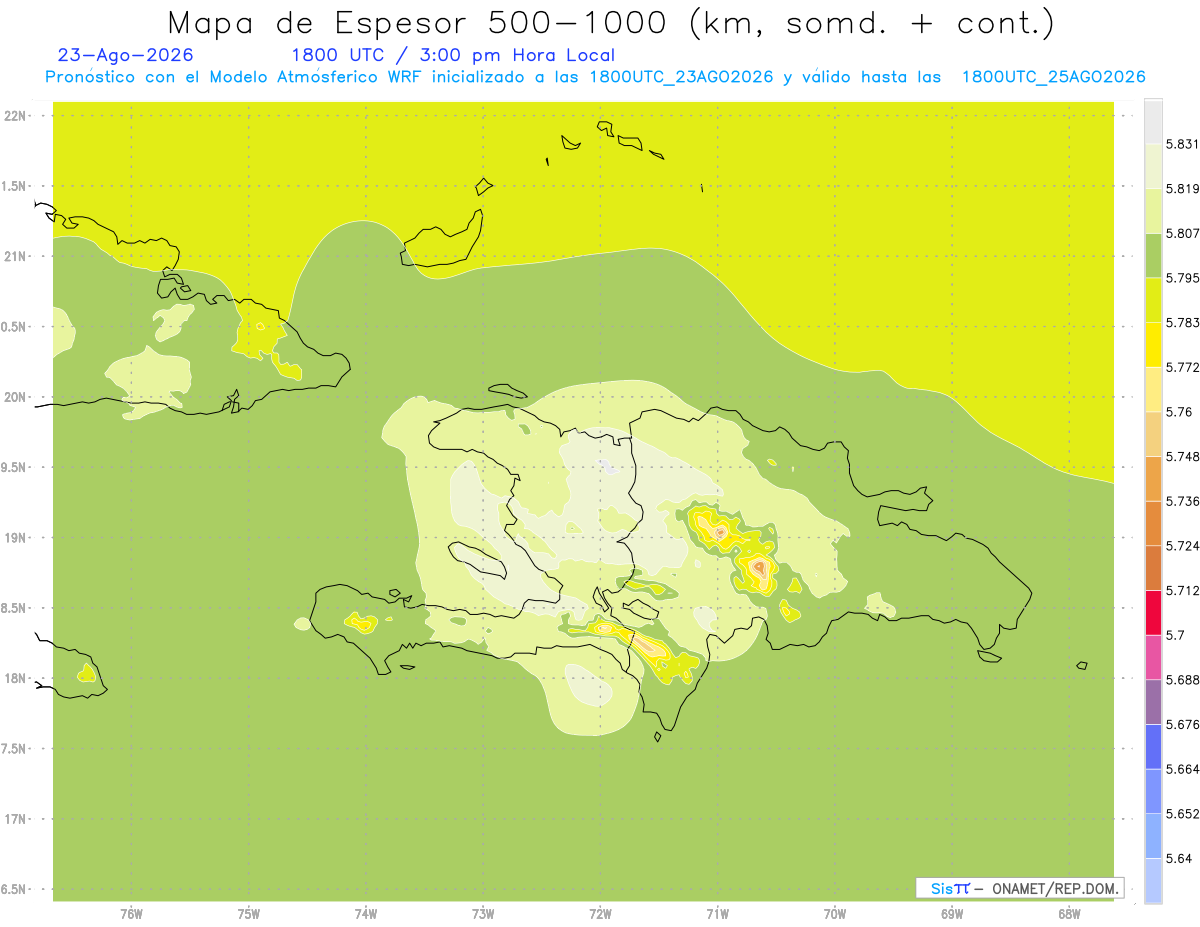Click the red swatch in the color legend
The width and height of the screenshot is (1200, 927).
pyautogui.click(x=1153, y=612)
